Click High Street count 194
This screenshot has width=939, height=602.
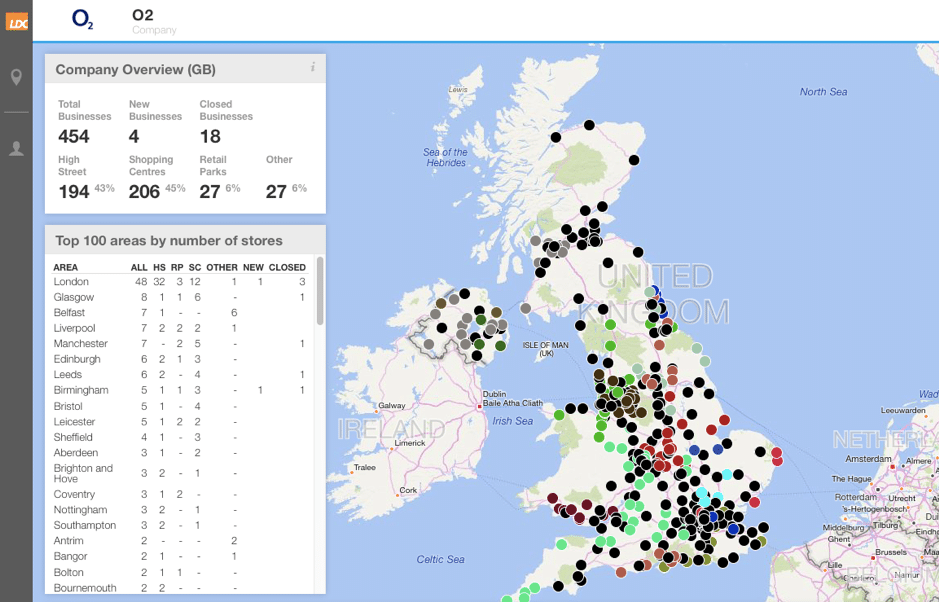pyautogui.click(x=74, y=192)
